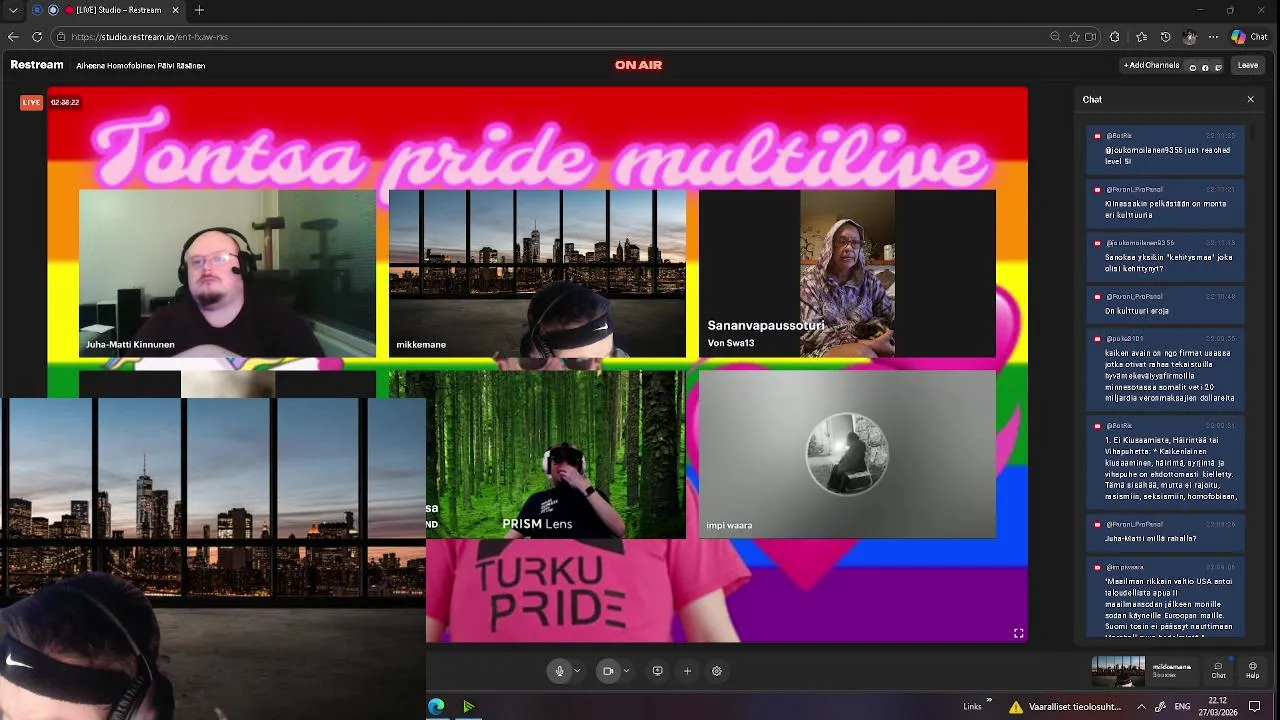Select the mikkemane video tile

click(537, 273)
